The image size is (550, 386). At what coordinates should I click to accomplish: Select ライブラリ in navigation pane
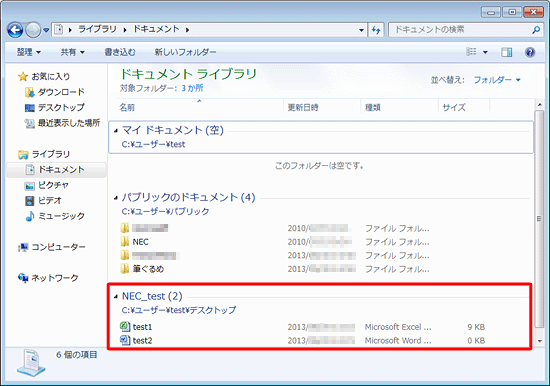[x=51, y=154]
